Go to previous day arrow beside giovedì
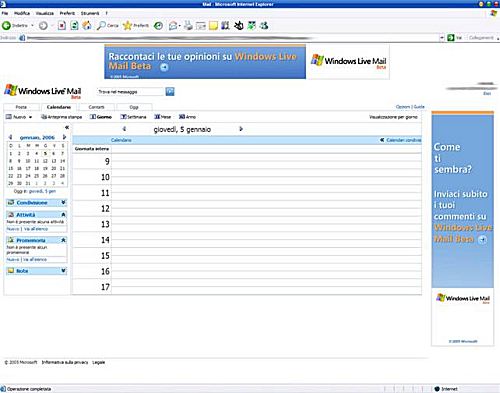 click(x=124, y=129)
